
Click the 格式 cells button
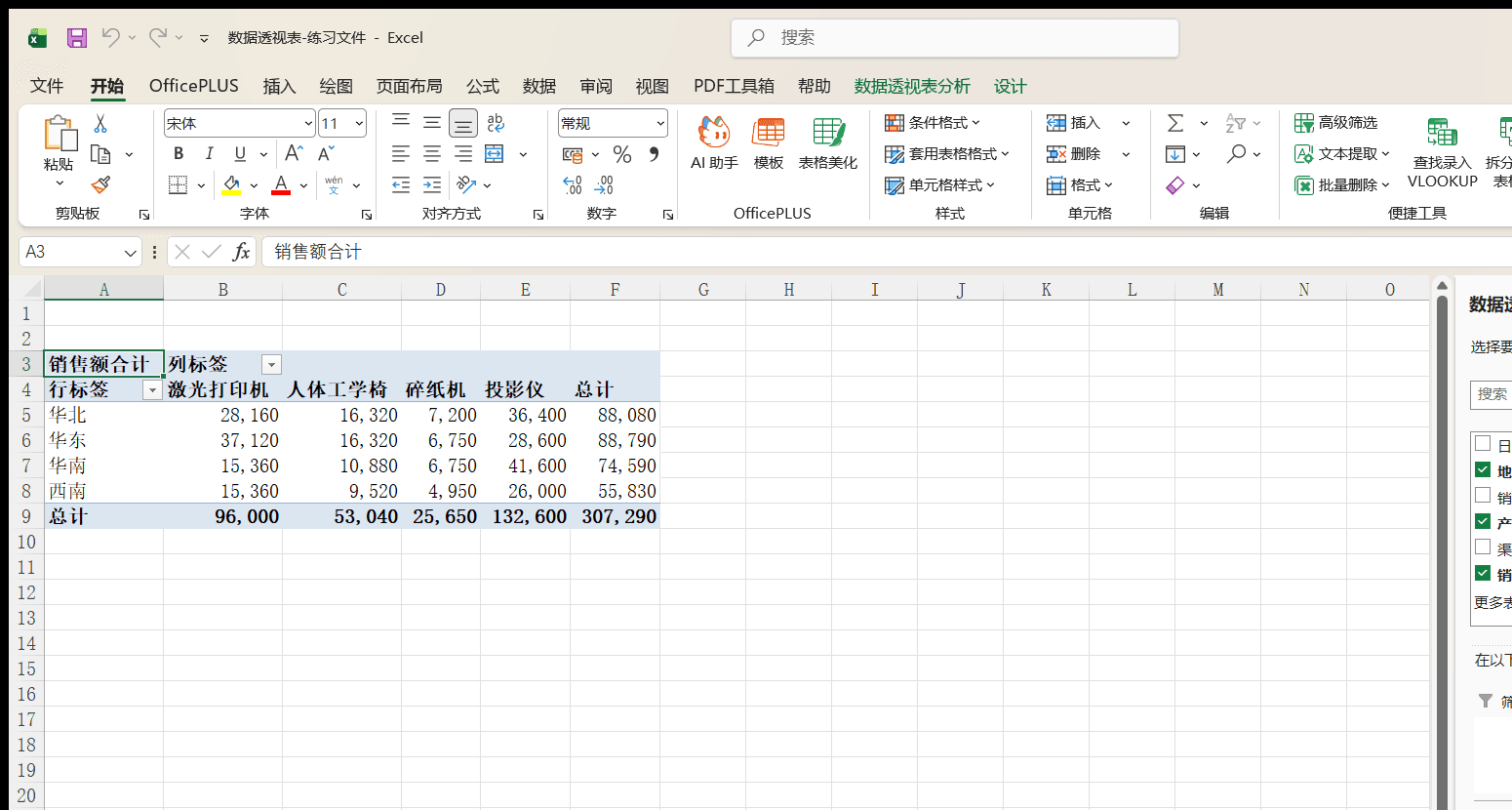click(x=1080, y=184)
